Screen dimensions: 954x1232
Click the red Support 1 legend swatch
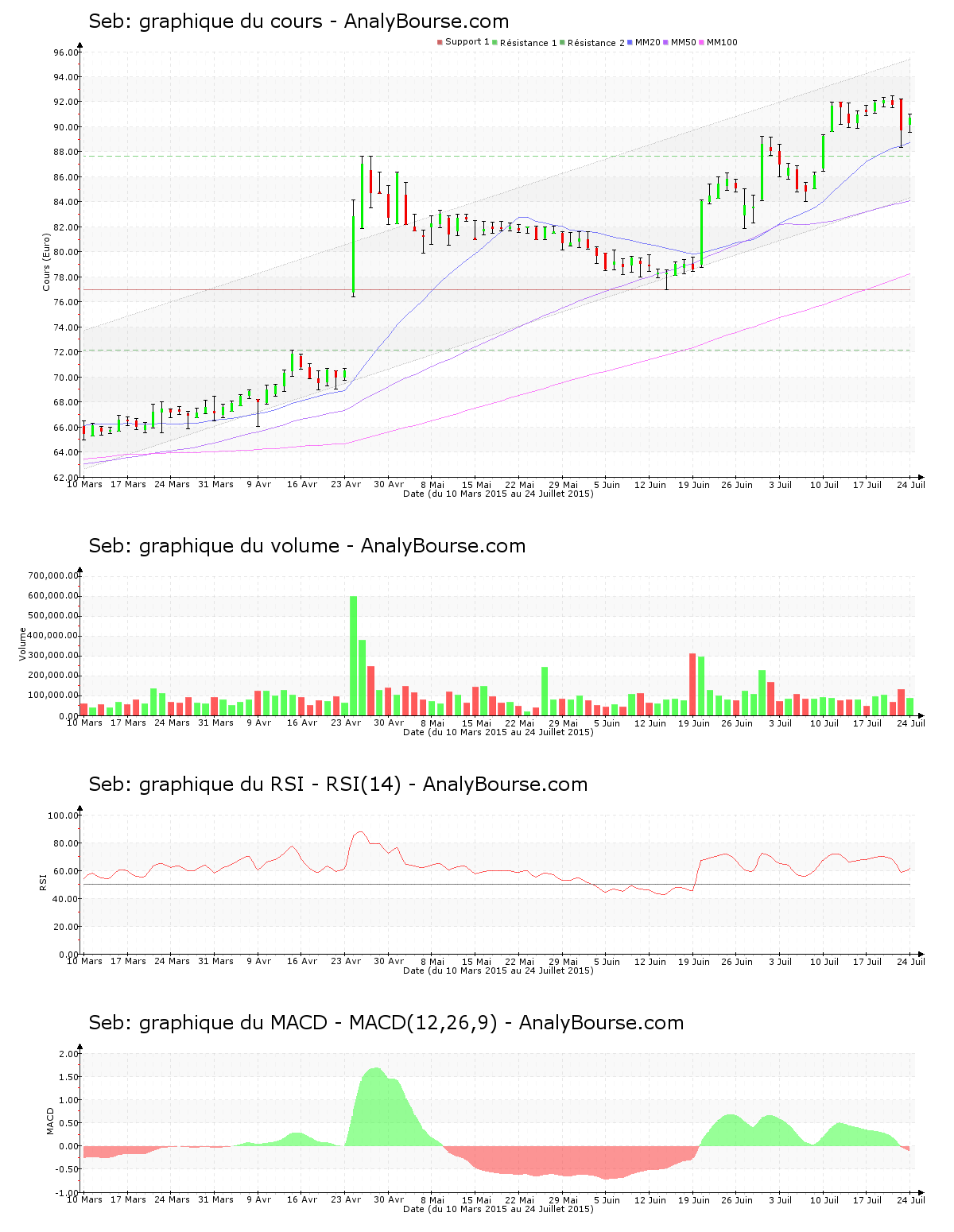pos(440,42)
